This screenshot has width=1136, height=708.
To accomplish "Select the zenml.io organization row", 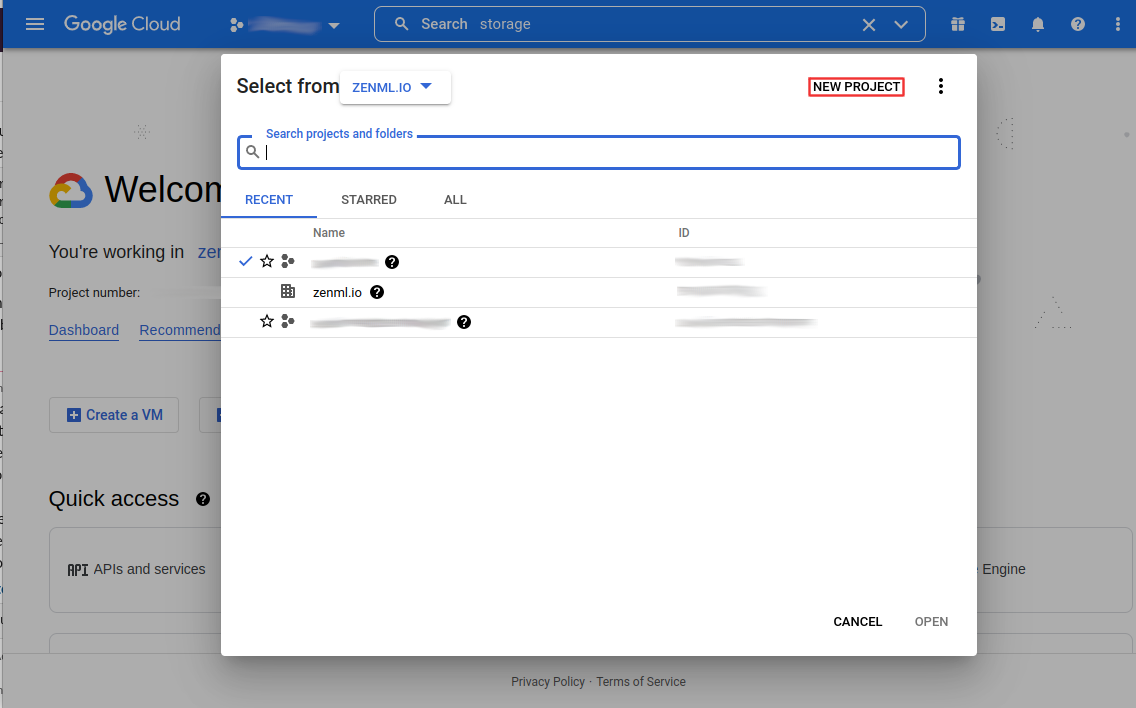I will pyautogui.click(x=337, y=293).
